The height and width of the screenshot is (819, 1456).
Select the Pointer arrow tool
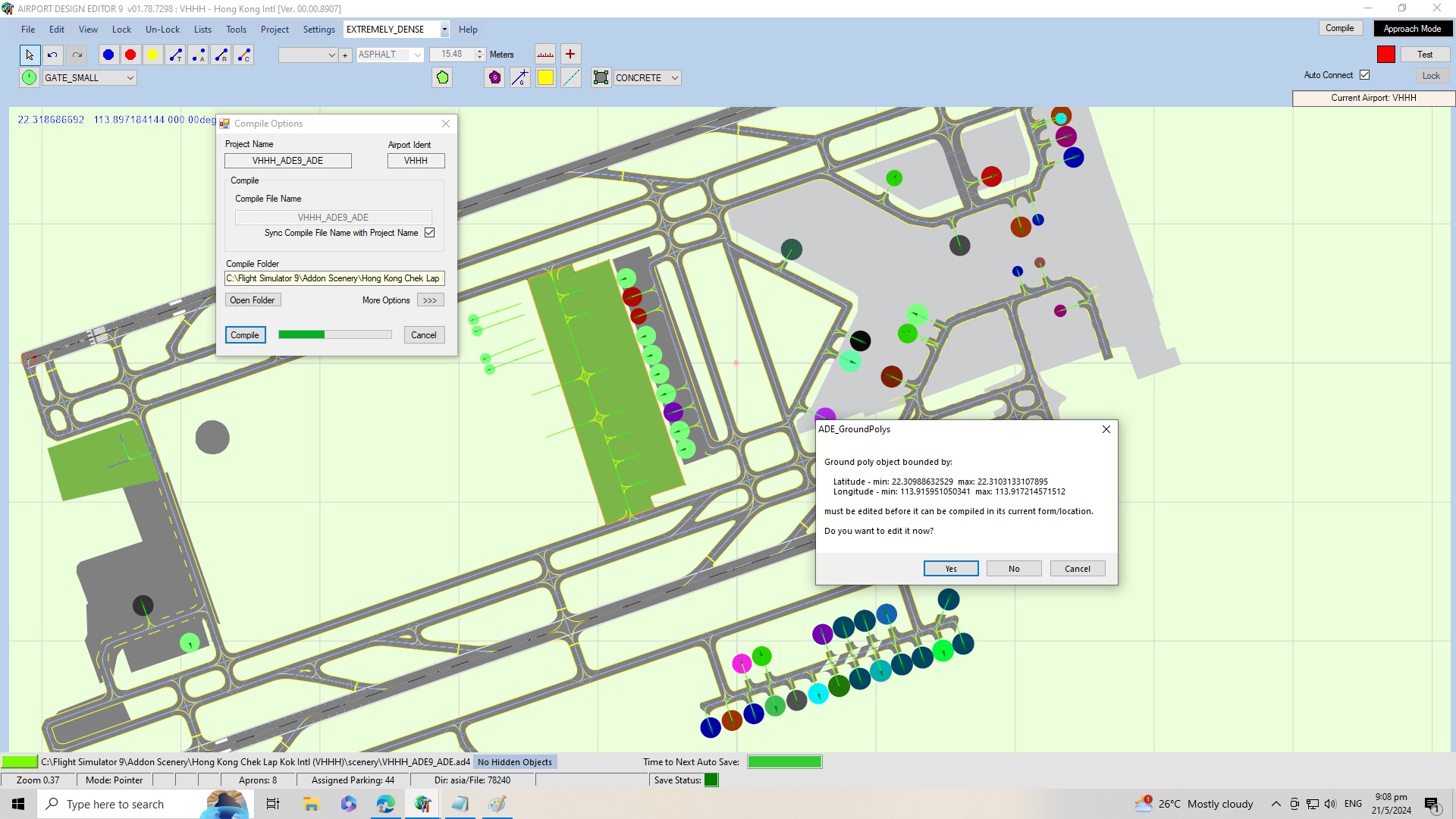[30, 55]
